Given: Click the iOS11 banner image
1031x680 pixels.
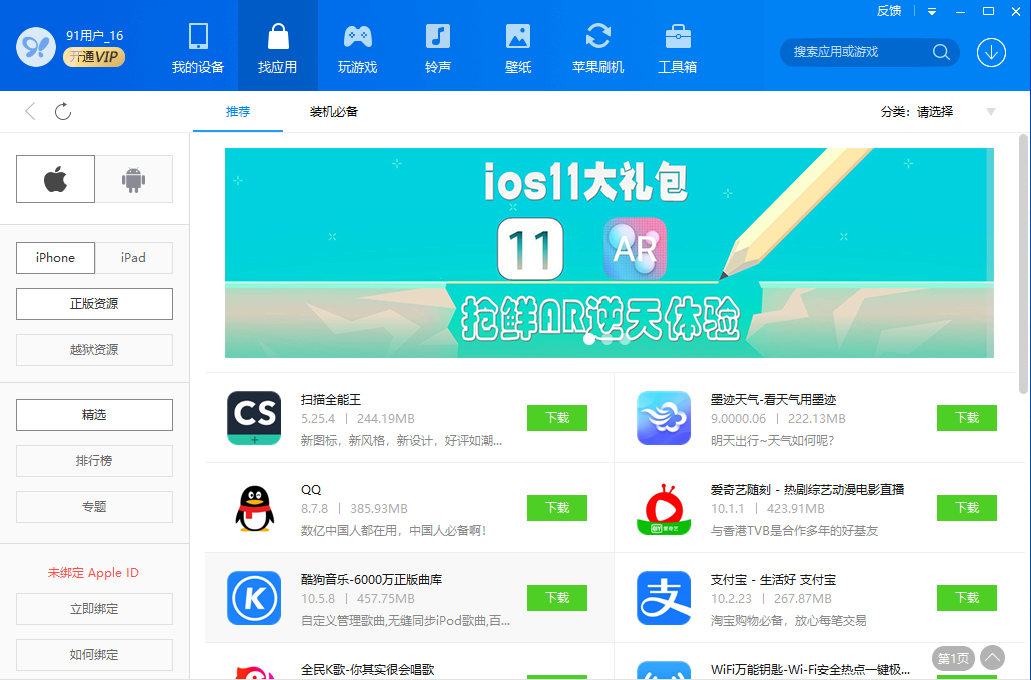Looking at the screenshot, I should click(x=609, y=252).
